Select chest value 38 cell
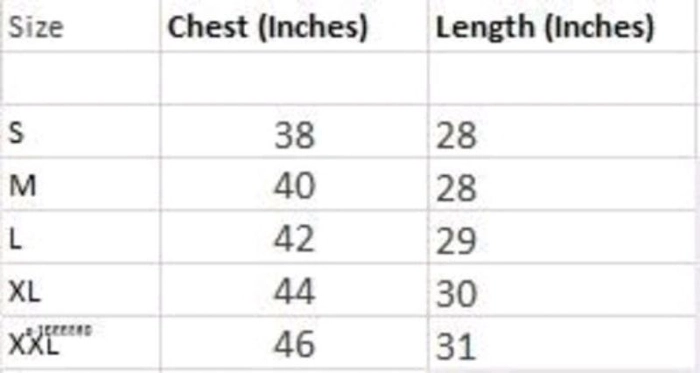Viewport: 700px width, 373px height. [x=294, y=131]
